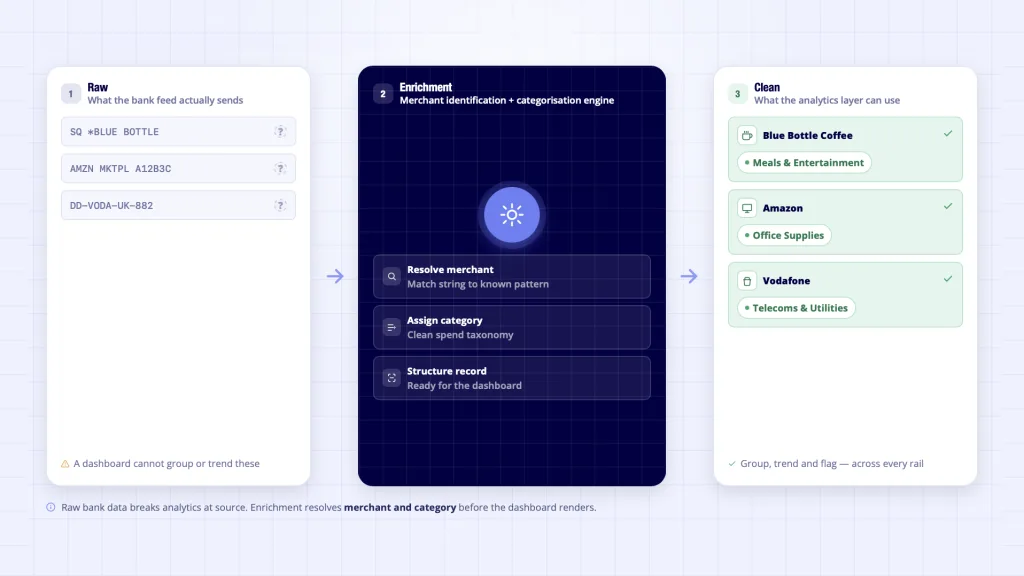Image resolution: width=1024 pixels, height=576 pixels.
Task: Click the Raw panel heading
Action: [x=97, y=88]
